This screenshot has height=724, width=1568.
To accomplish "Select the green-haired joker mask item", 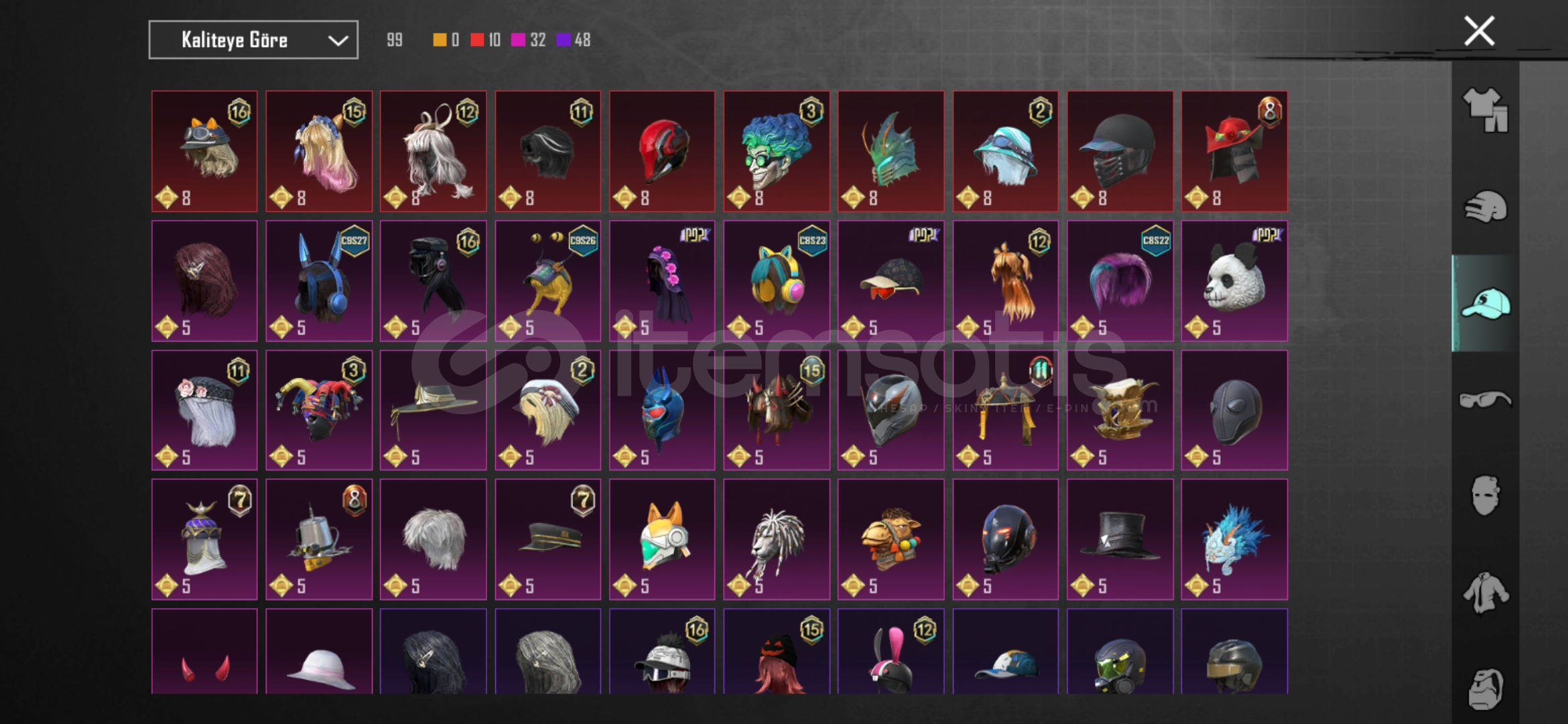I will 777,152.
